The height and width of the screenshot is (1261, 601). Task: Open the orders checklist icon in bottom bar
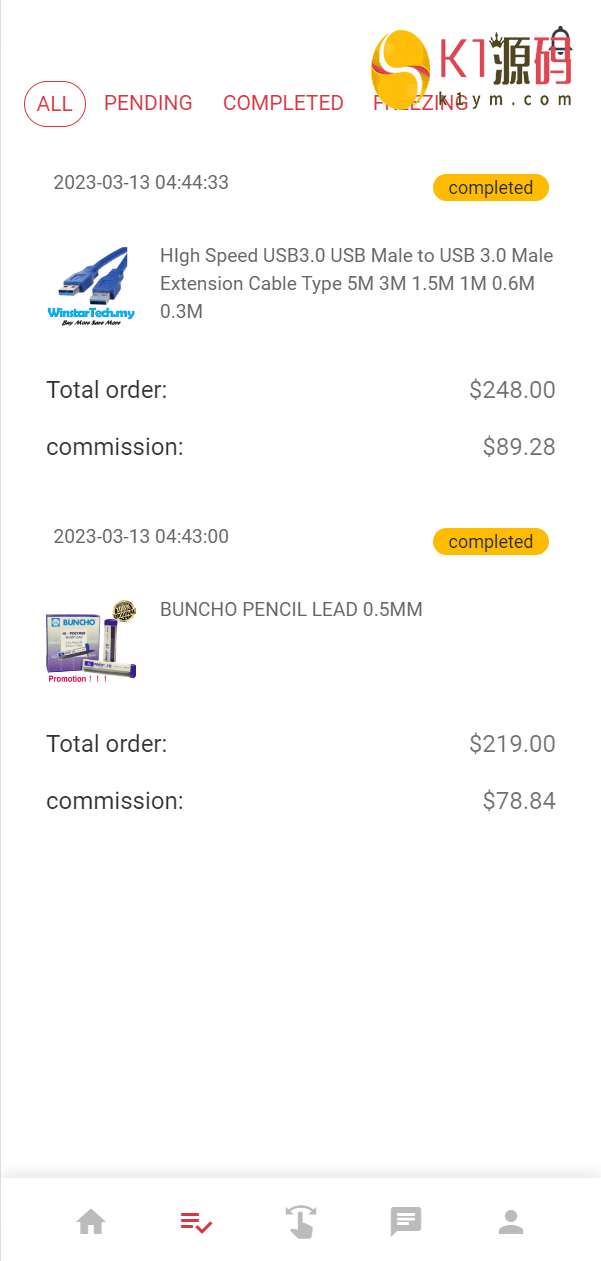[196, 1222]
